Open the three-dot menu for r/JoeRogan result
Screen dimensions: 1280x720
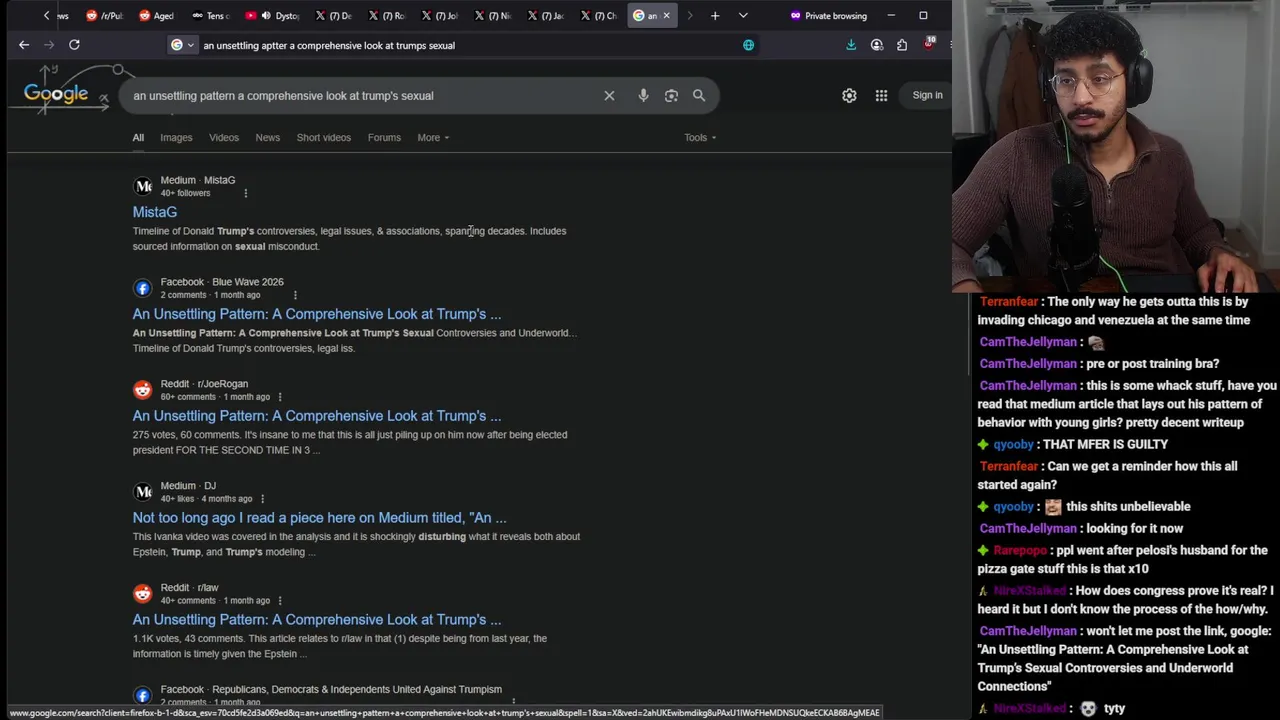point(279,397)
